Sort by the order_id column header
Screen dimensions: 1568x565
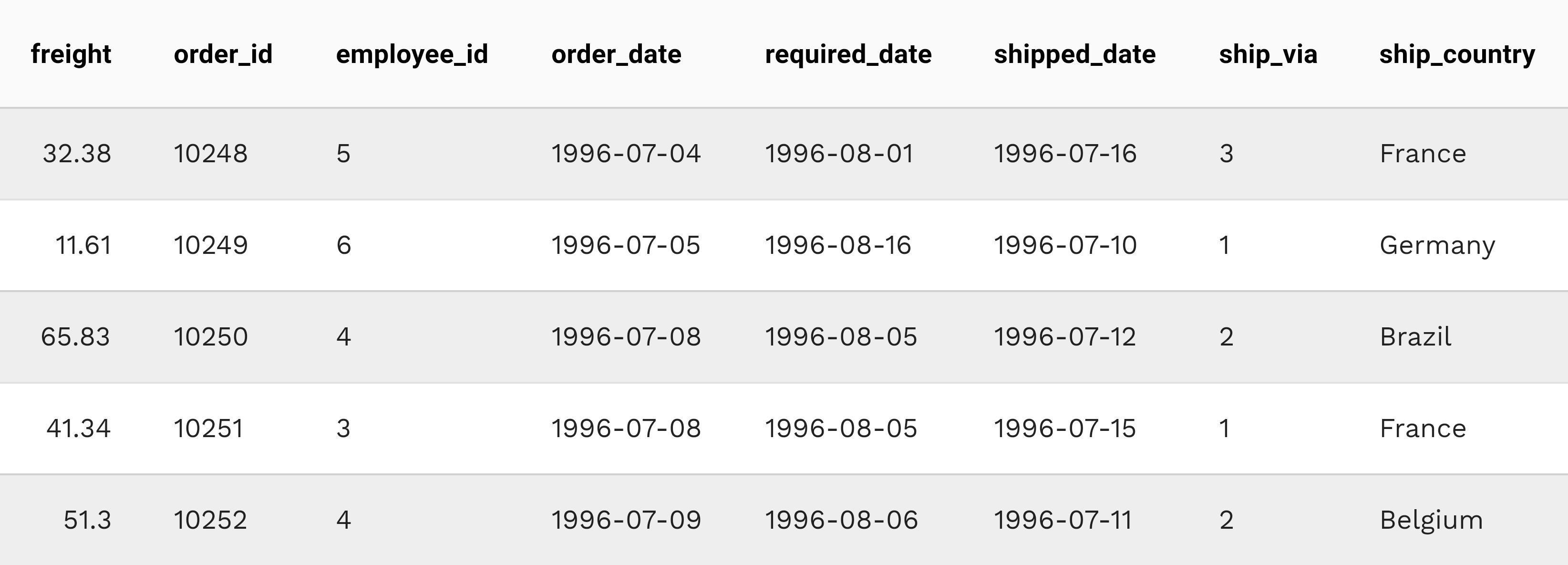[x=223, y=55]
